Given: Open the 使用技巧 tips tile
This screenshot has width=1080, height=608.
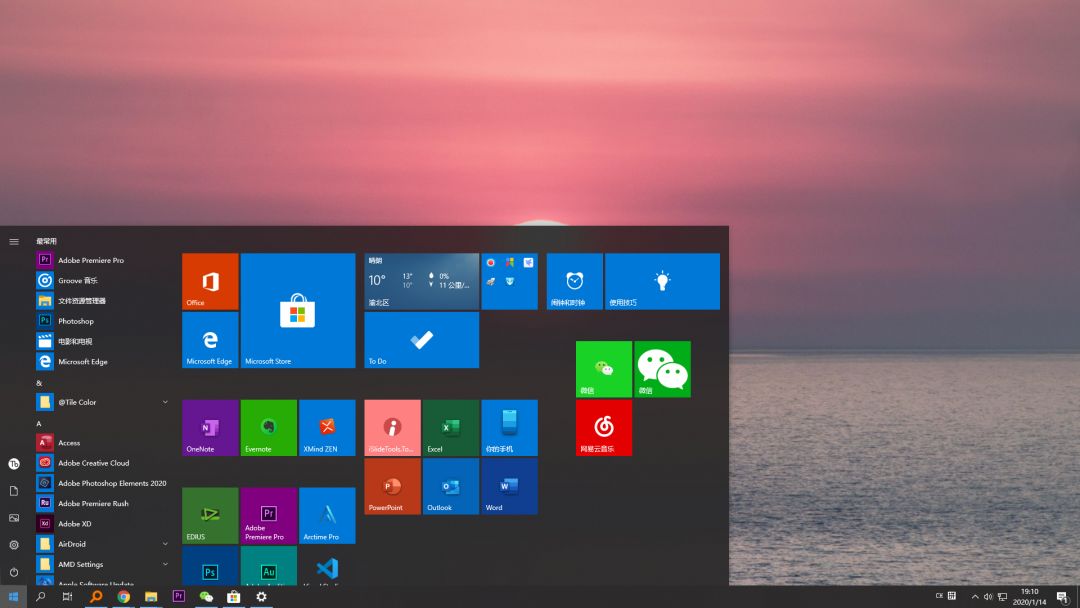Looking at the screenshot, I should coord(662,281).
